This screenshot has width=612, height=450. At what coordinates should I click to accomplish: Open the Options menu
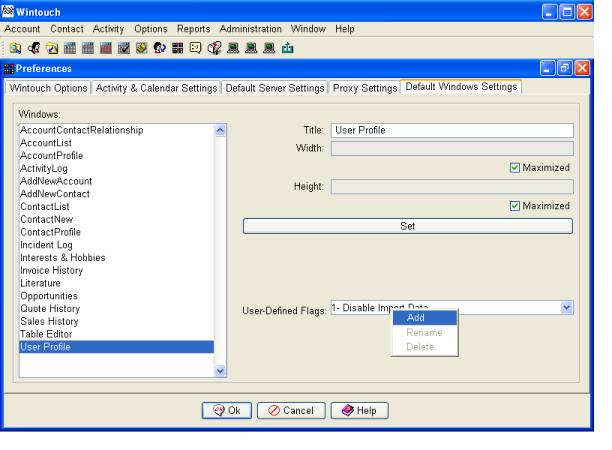tap(151, 29)
